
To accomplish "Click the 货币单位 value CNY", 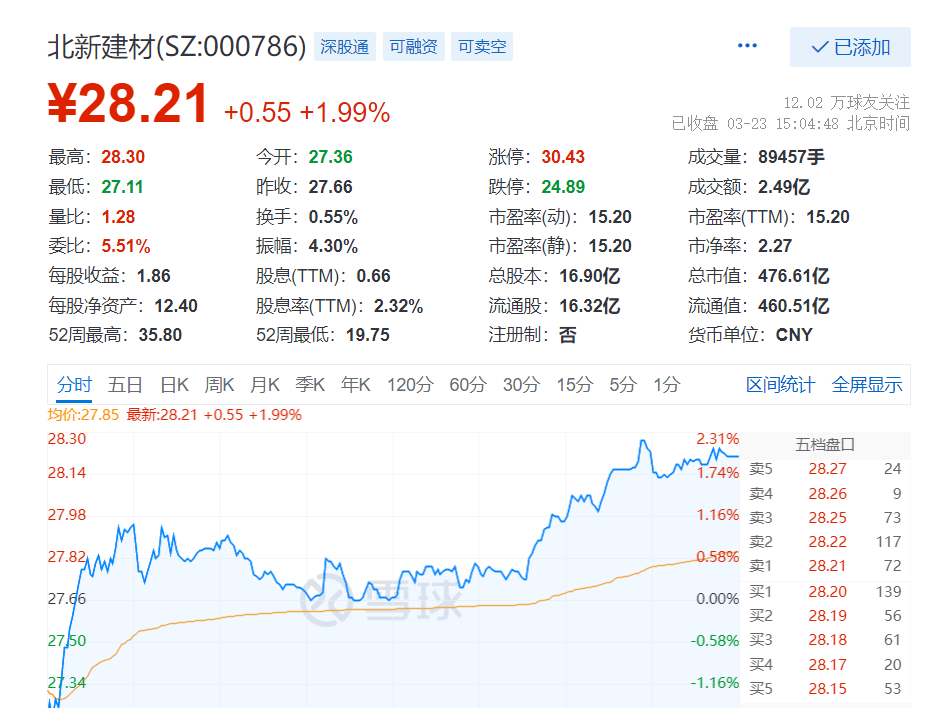I will tap(793, 335).
